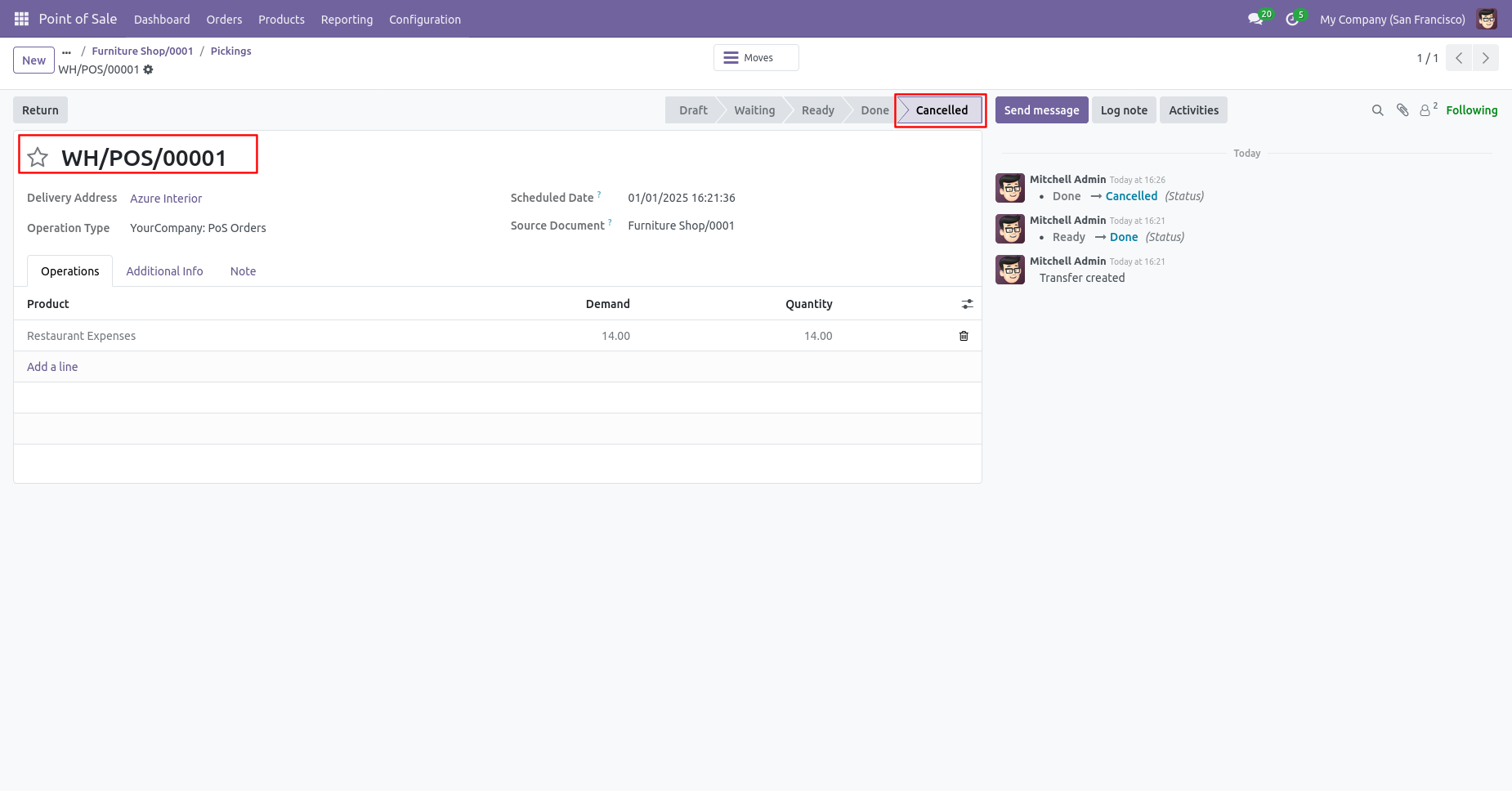This screenshot has width=1512, height=791.
Task: Go to the next record arrow
Action: [1485, 58]
